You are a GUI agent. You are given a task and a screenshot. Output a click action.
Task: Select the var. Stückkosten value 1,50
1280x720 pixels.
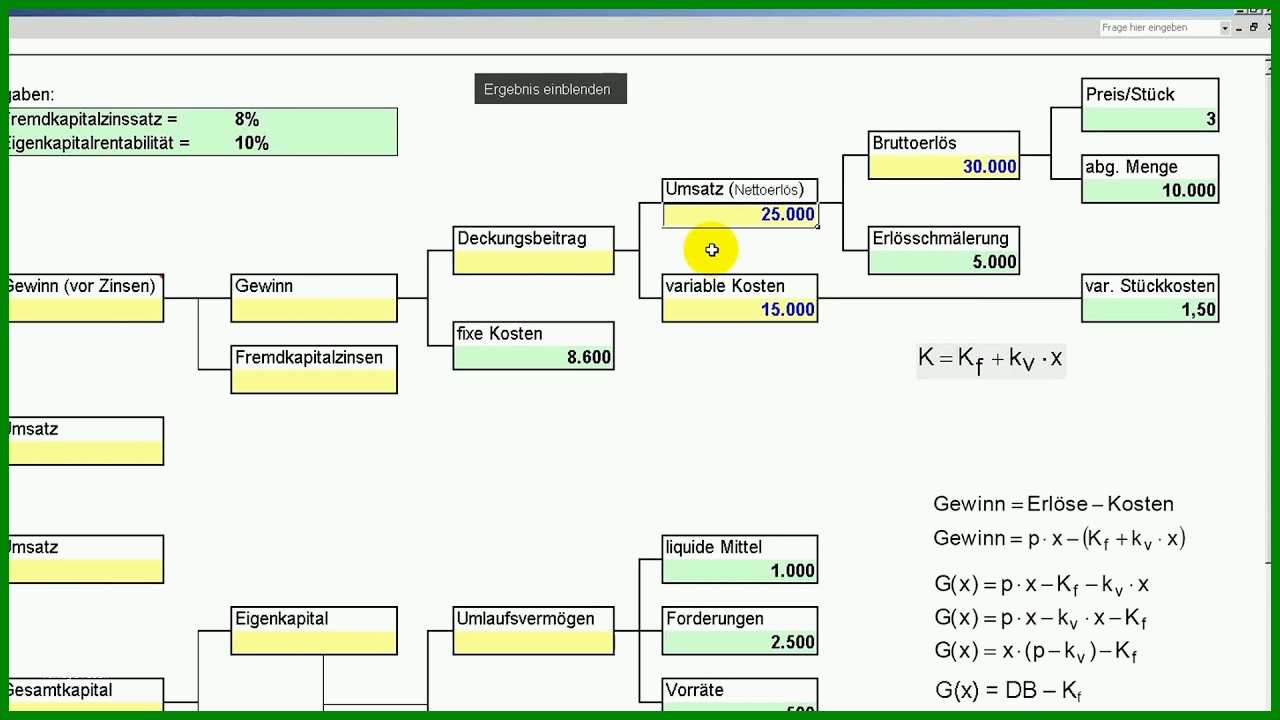click(x=1150, y=310)
